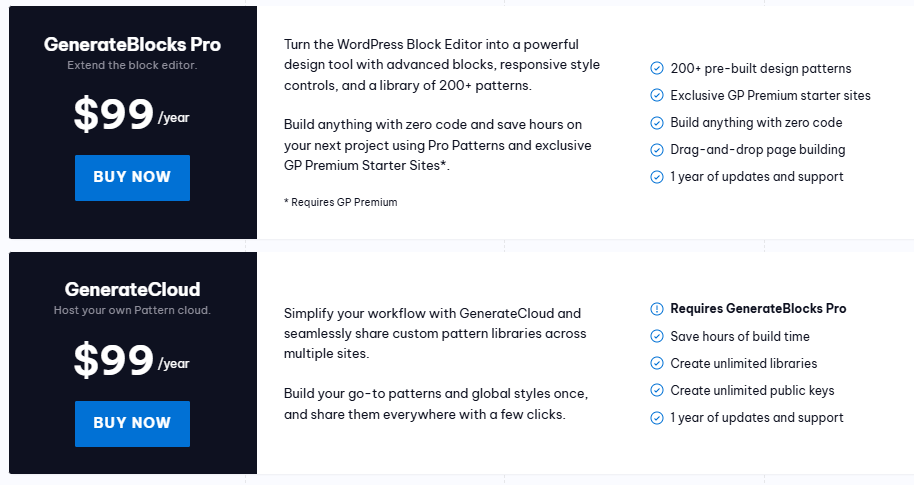The height and width of the screenshot is (485, 914).
Task: Click alert icon beside Requires GenerateBlocks Pro
Action: pos(657,309)
